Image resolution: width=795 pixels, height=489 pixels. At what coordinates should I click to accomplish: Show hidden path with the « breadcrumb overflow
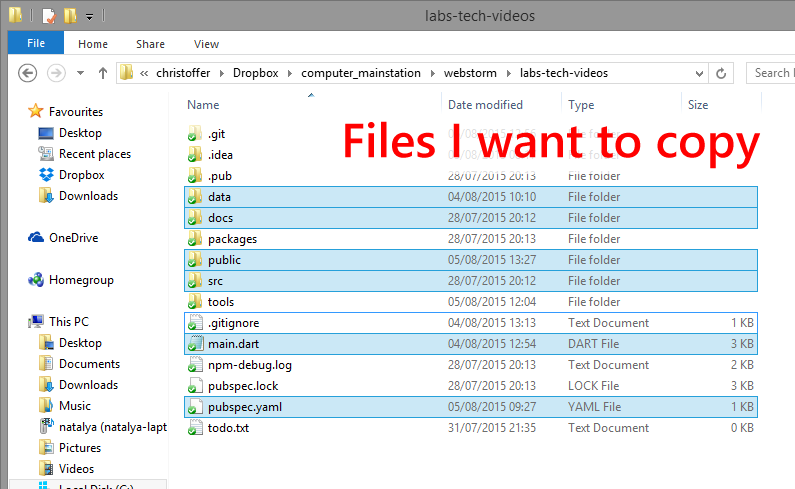point(144,74)
